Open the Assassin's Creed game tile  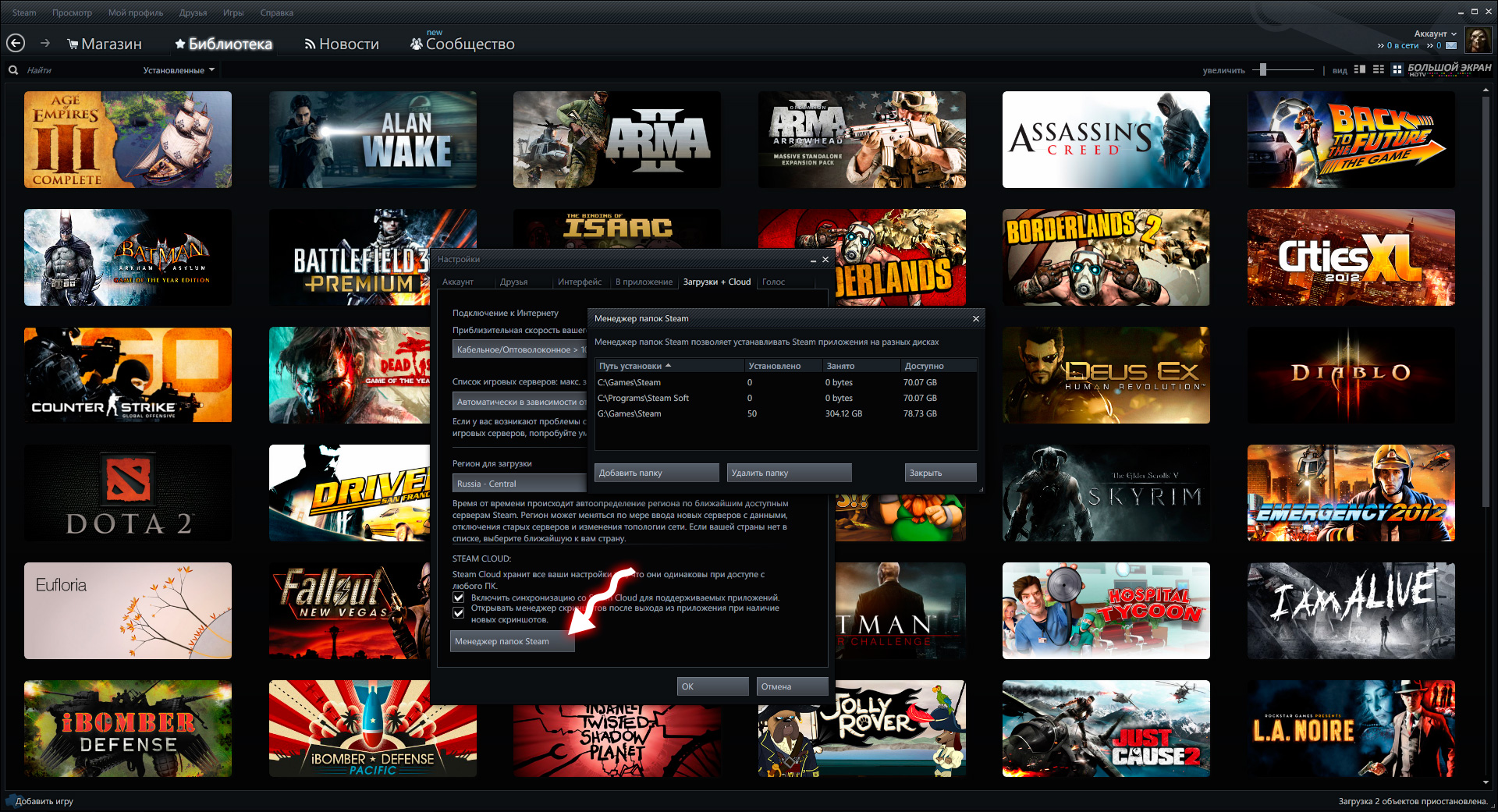pos(1106,140)
